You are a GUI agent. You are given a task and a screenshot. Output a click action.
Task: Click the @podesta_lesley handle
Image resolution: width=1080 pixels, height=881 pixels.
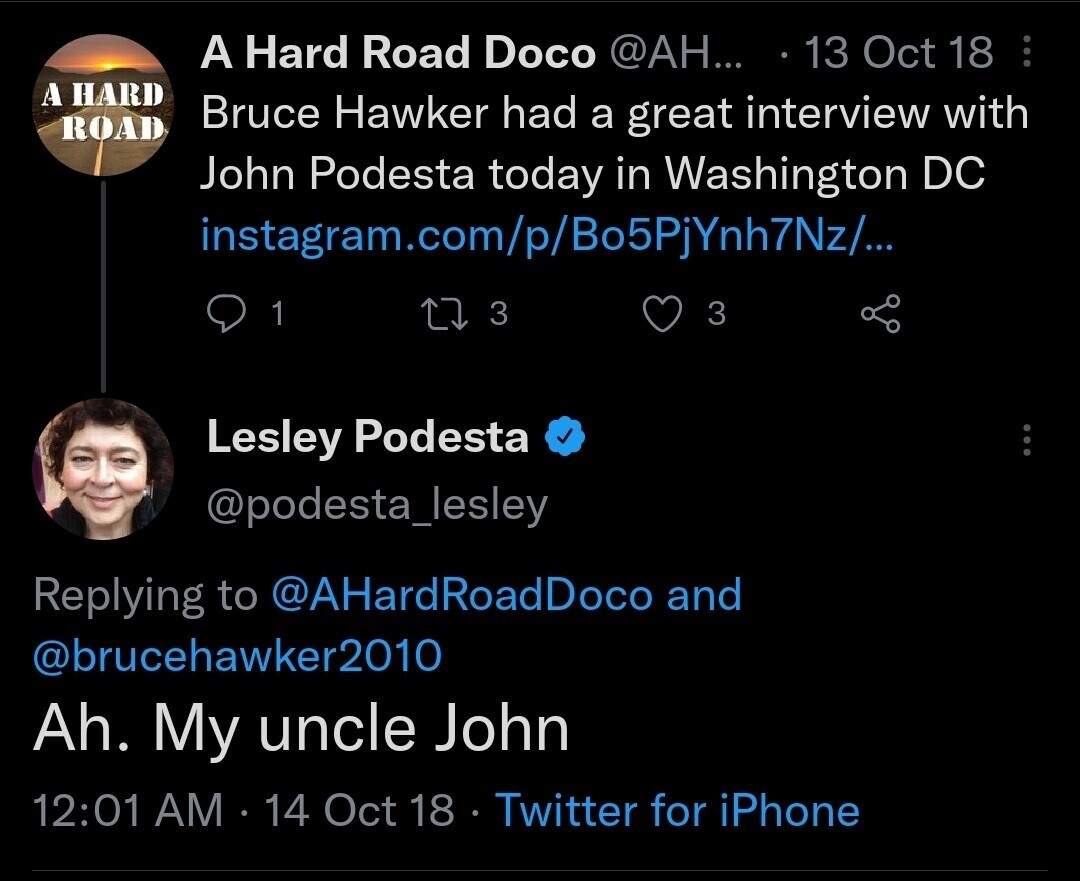tap(377, 505)
